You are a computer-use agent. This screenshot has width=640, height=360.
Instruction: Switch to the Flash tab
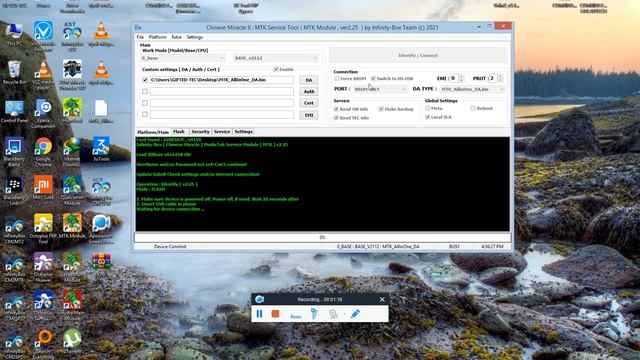(x=179, y=132)
